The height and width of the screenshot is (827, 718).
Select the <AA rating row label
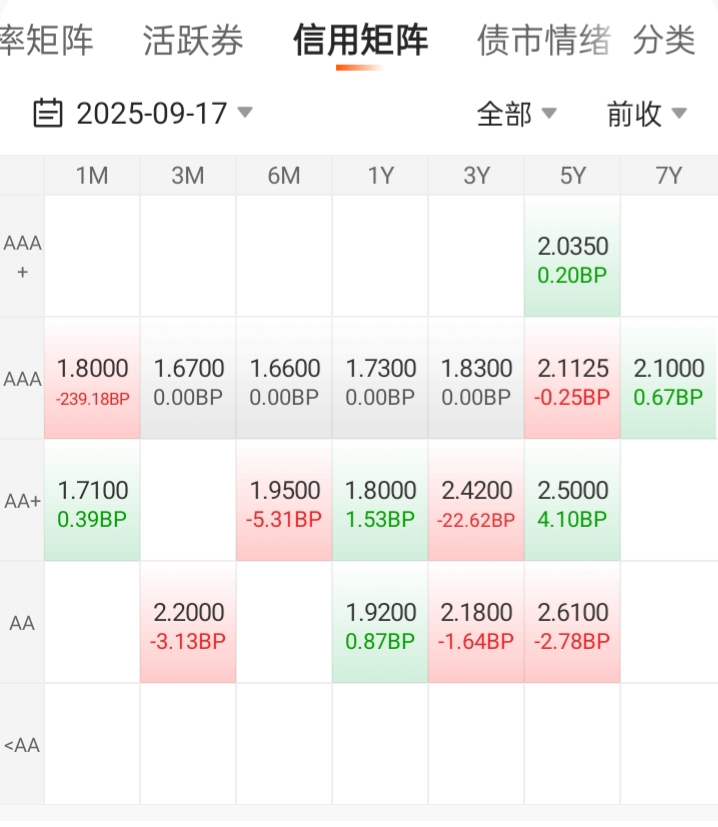[x=22, y=745]
